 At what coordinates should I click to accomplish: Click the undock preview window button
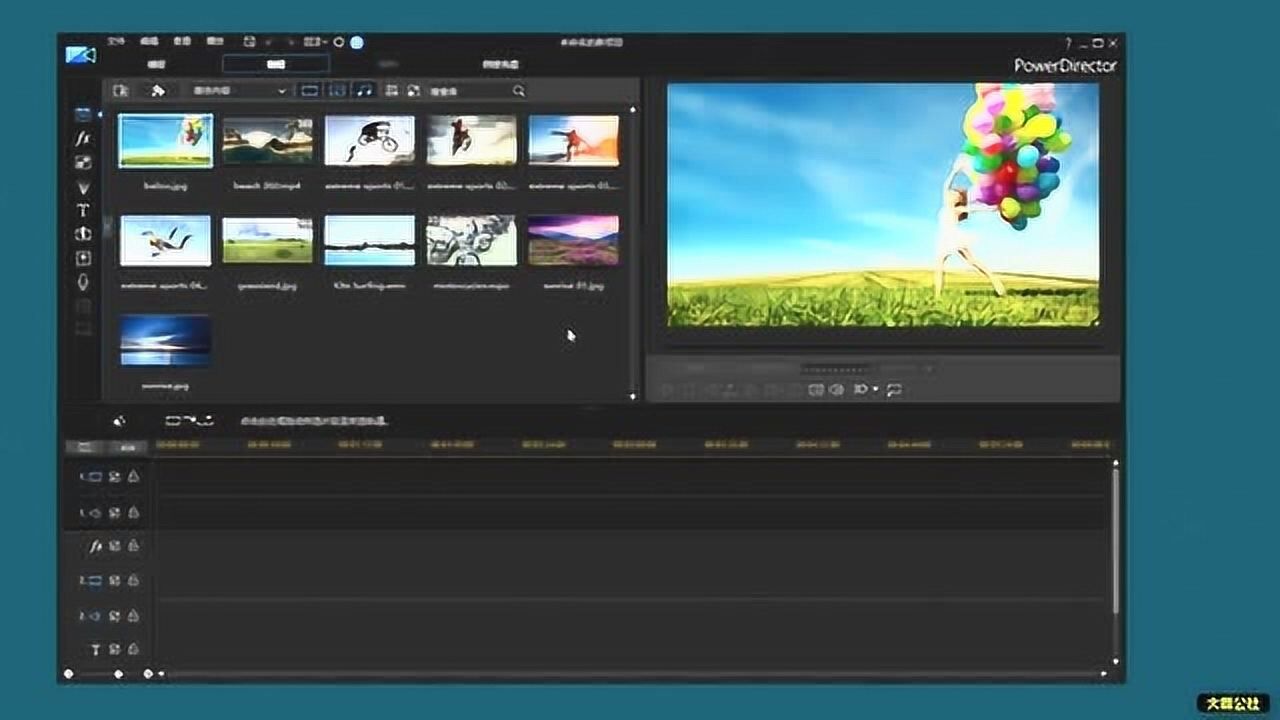894,389
